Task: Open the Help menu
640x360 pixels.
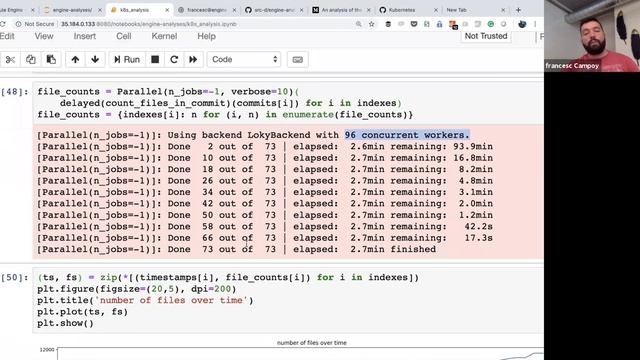Action: coord(206,36)
